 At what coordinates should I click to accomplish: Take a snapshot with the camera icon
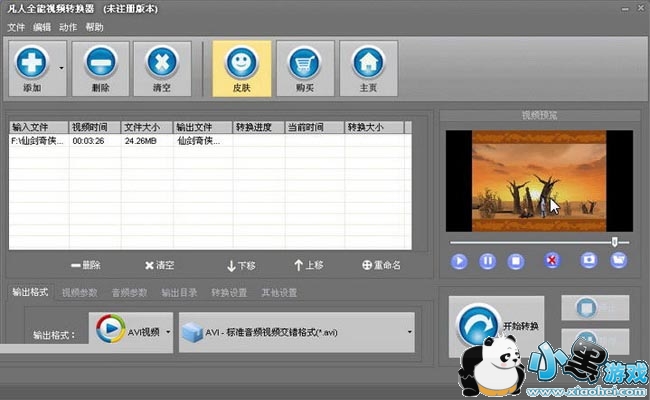coord(589,260)
